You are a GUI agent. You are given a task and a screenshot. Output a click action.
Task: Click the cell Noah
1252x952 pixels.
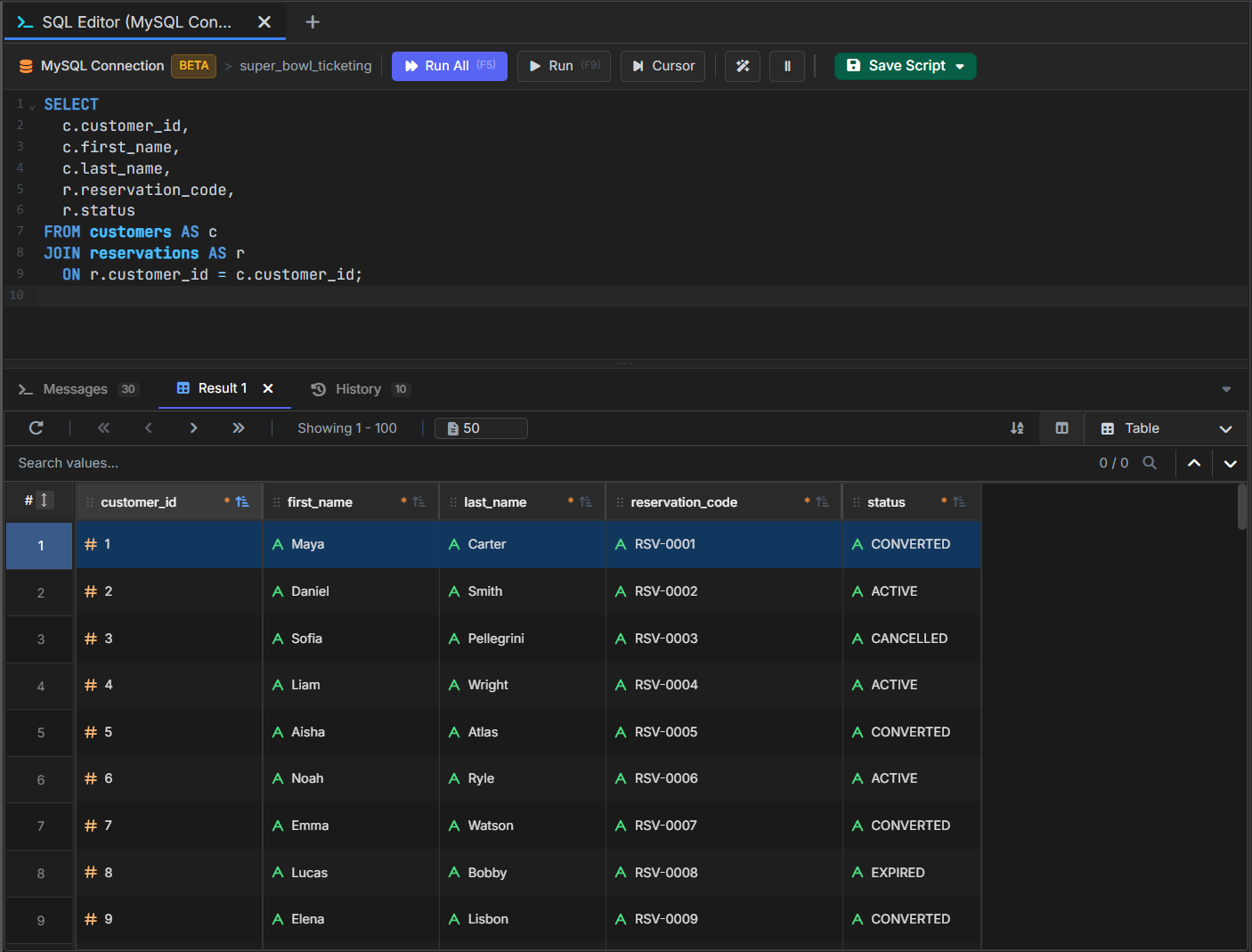pos(351,778)
